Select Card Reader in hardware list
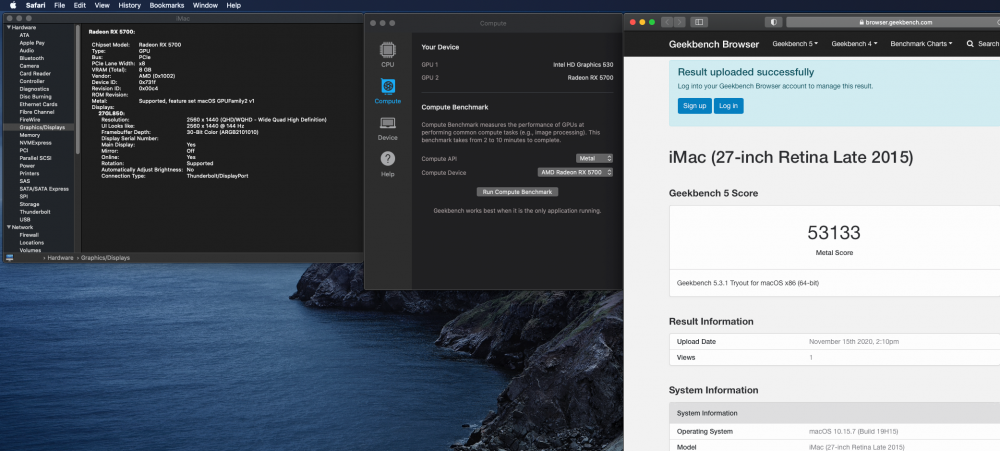1000x451 pixels. (34, 73)
